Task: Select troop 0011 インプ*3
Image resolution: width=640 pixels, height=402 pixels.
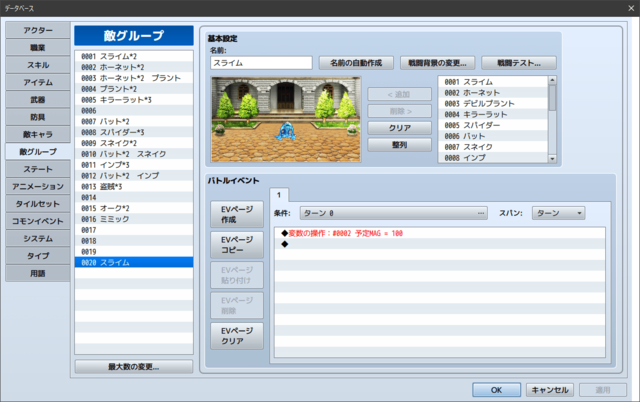Action: pos(134,165)
